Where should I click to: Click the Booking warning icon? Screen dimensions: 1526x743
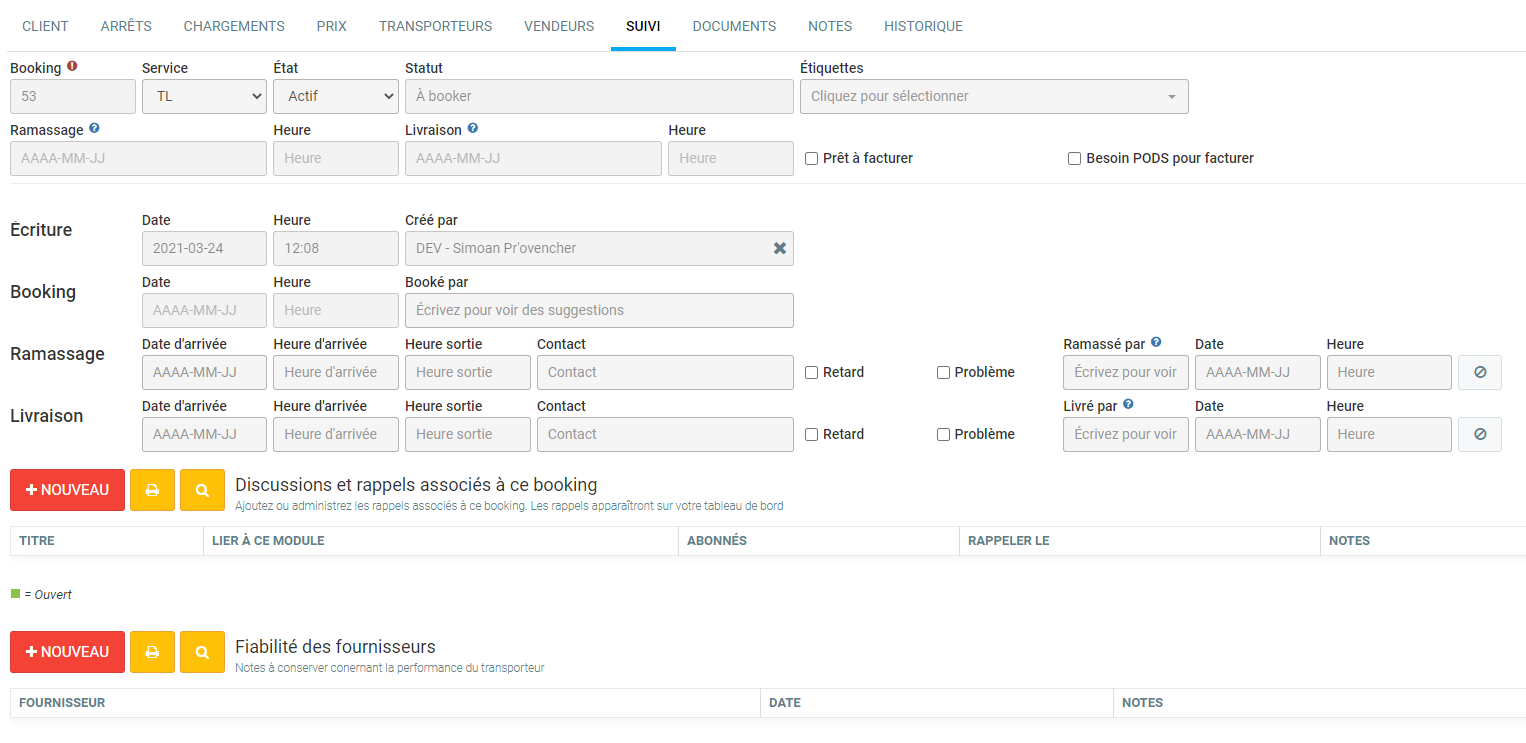pos(72,67)
